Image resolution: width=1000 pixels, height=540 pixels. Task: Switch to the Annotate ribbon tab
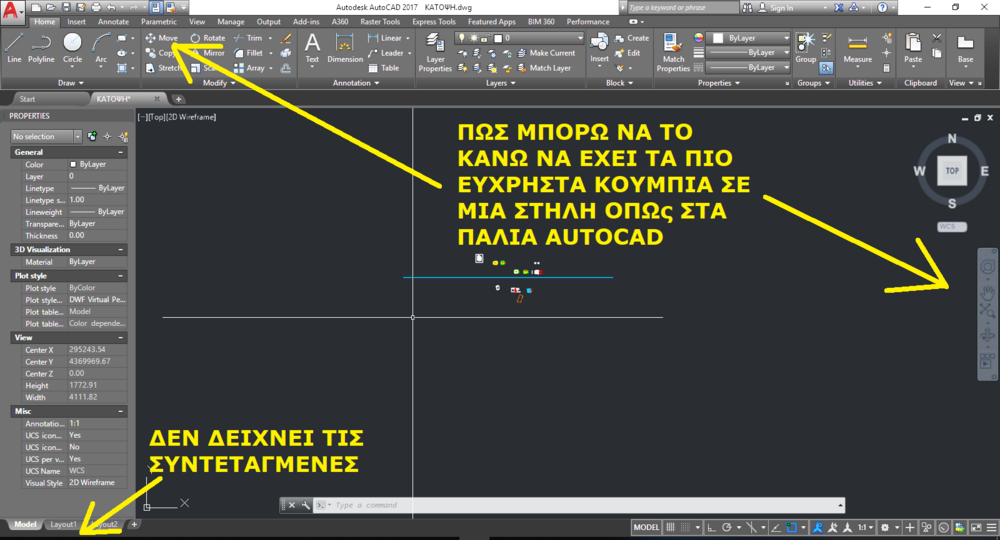(113, 21)
